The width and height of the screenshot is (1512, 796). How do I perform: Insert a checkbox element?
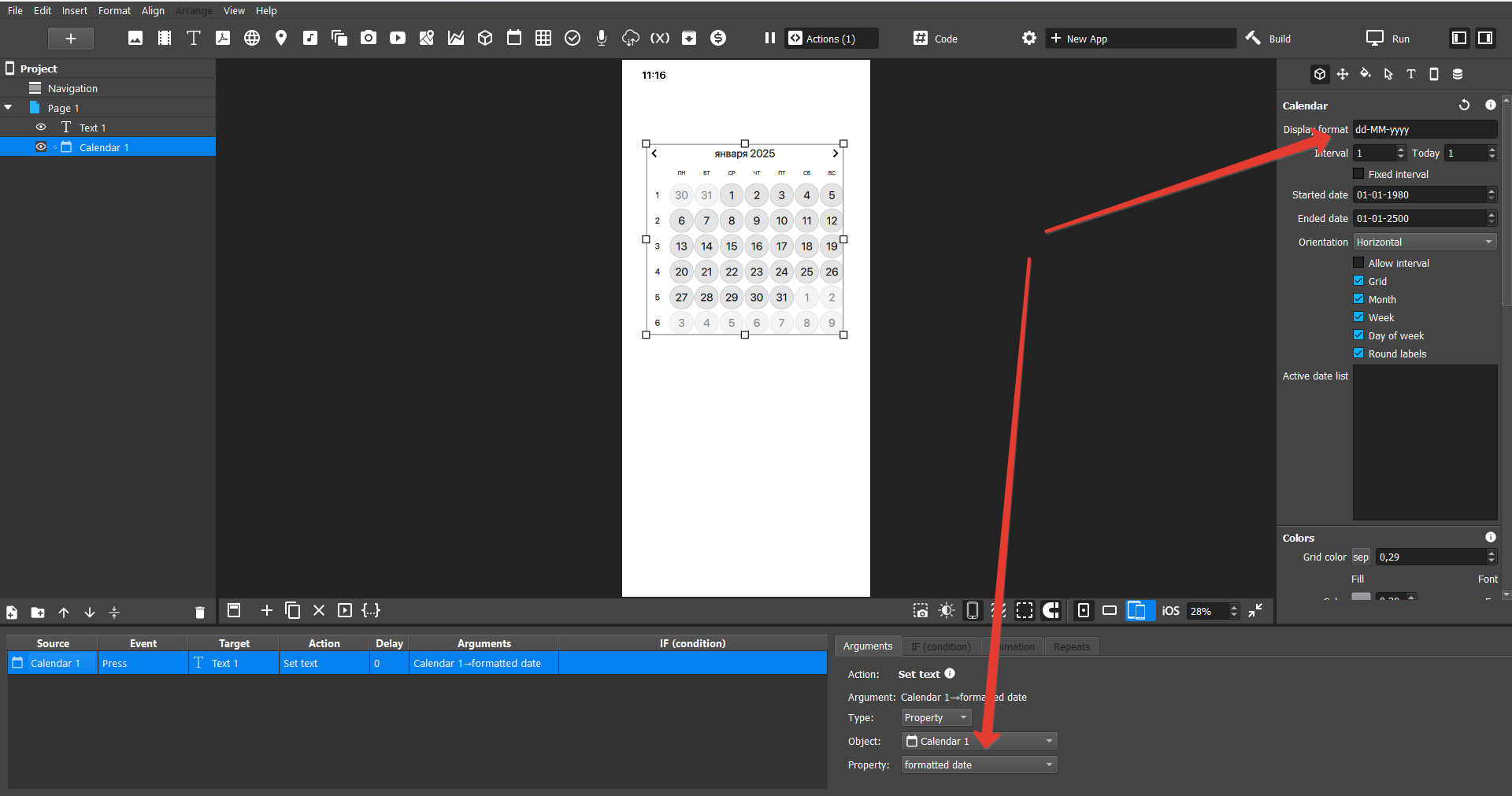573,38
